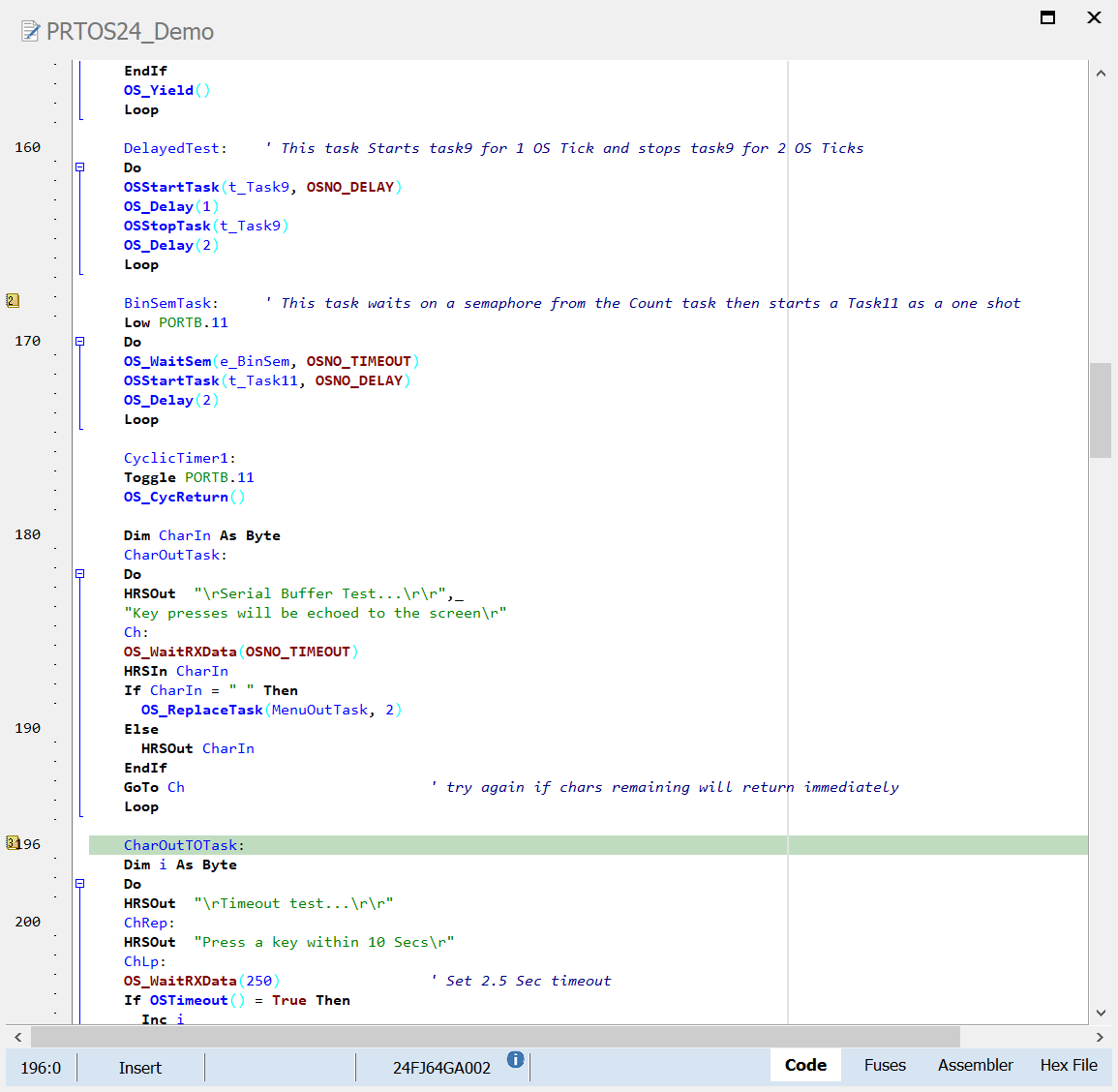Click the blue device info icon
Image resolution: width=1118 pixels, height=1092 pixels.
pos(515,1059)
